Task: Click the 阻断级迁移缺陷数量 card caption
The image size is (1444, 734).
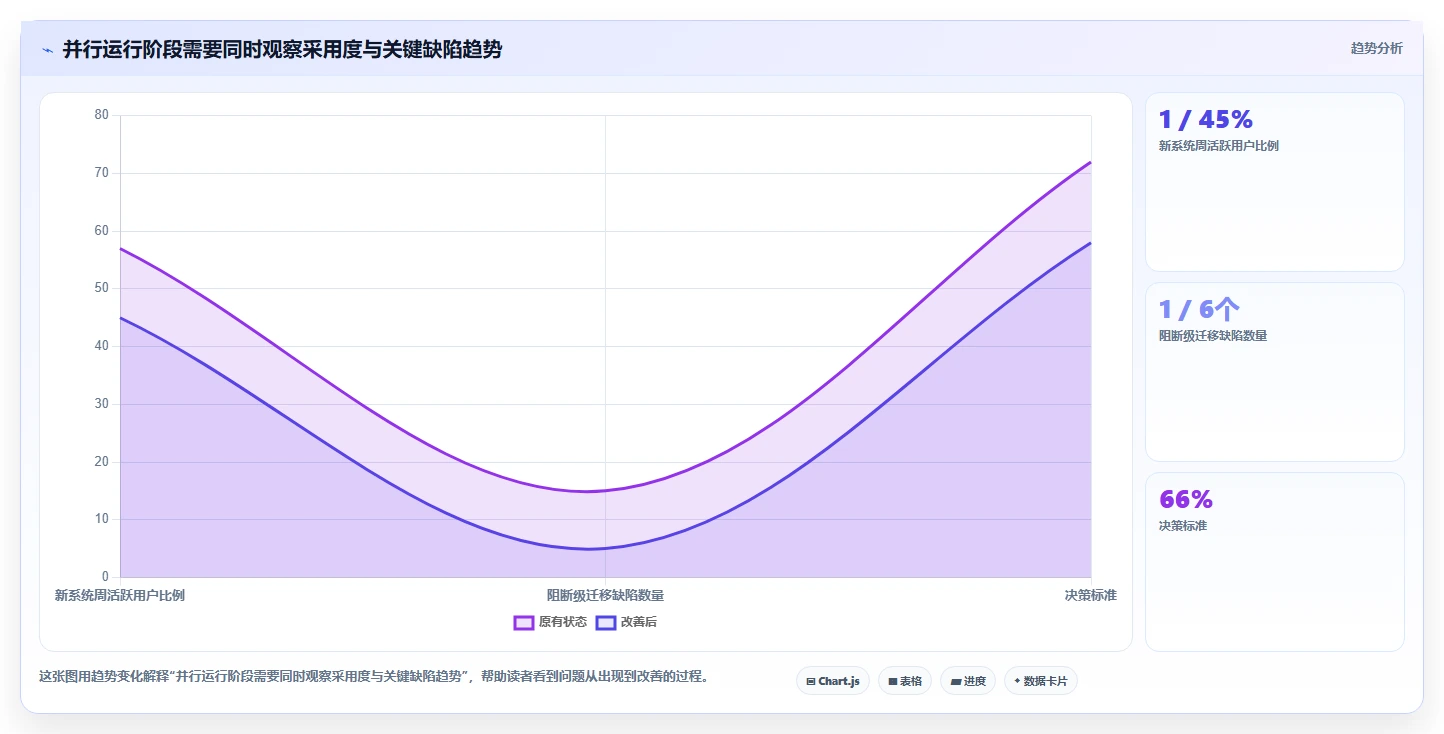Action: 1213,336
